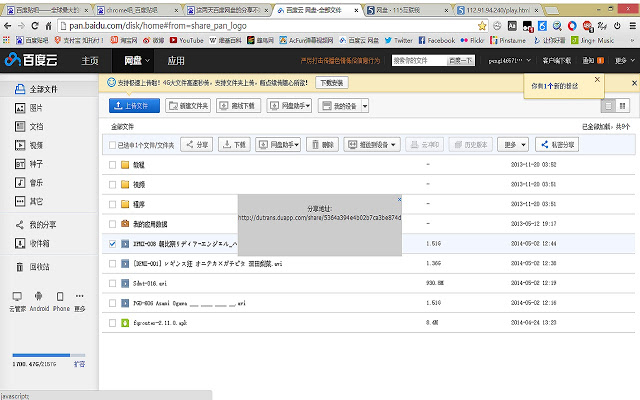Bookmark this page with the star icon

coord(482,26)
